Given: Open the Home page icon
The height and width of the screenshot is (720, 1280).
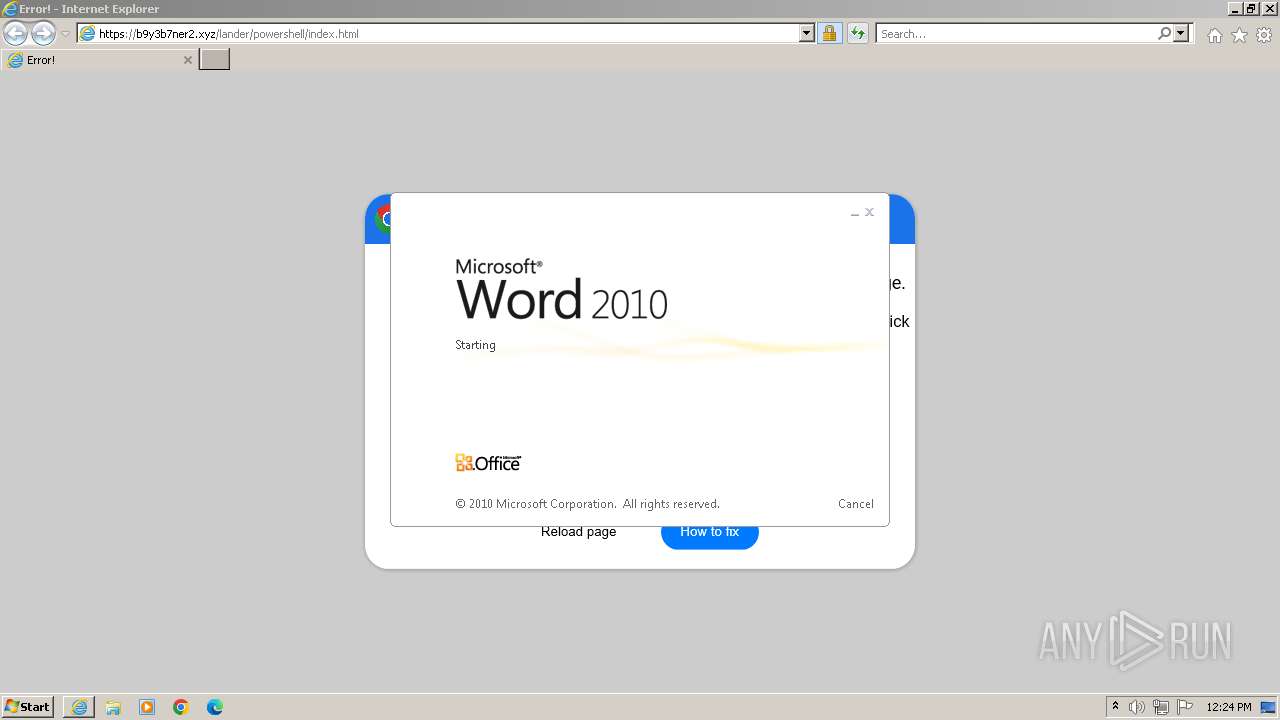Looking at the screenshot, I should [x=1214, y=35].
